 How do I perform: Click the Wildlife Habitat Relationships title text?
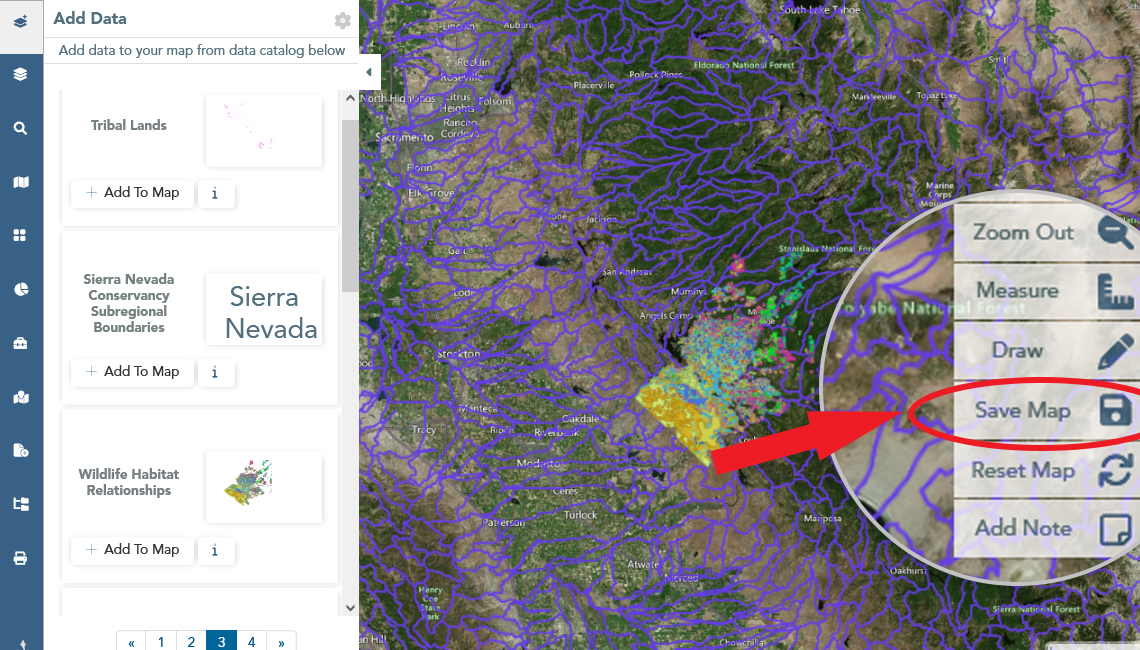pyautogui.click(x=129, y=482)
